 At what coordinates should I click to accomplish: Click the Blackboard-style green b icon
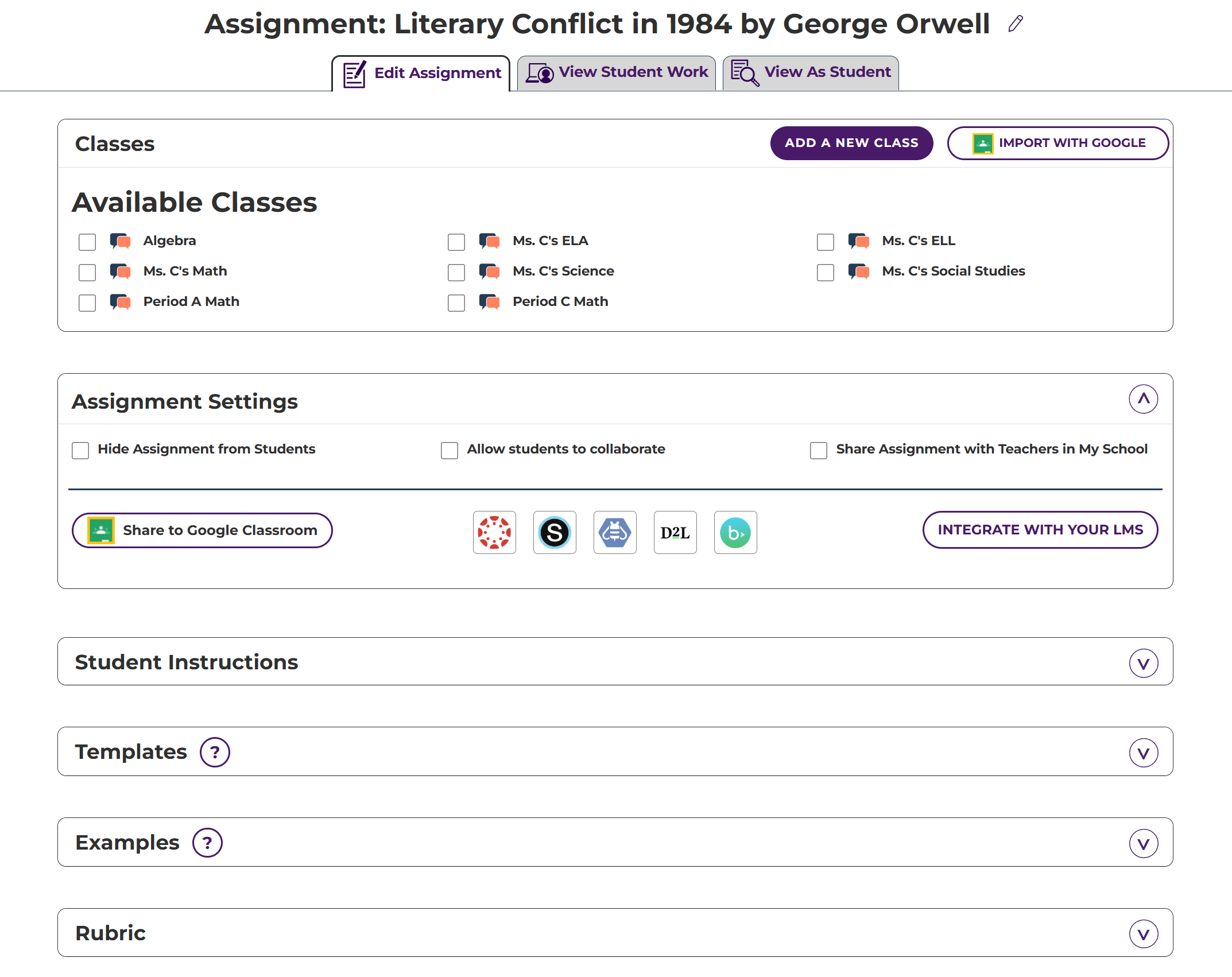click(x=735, y=532)
